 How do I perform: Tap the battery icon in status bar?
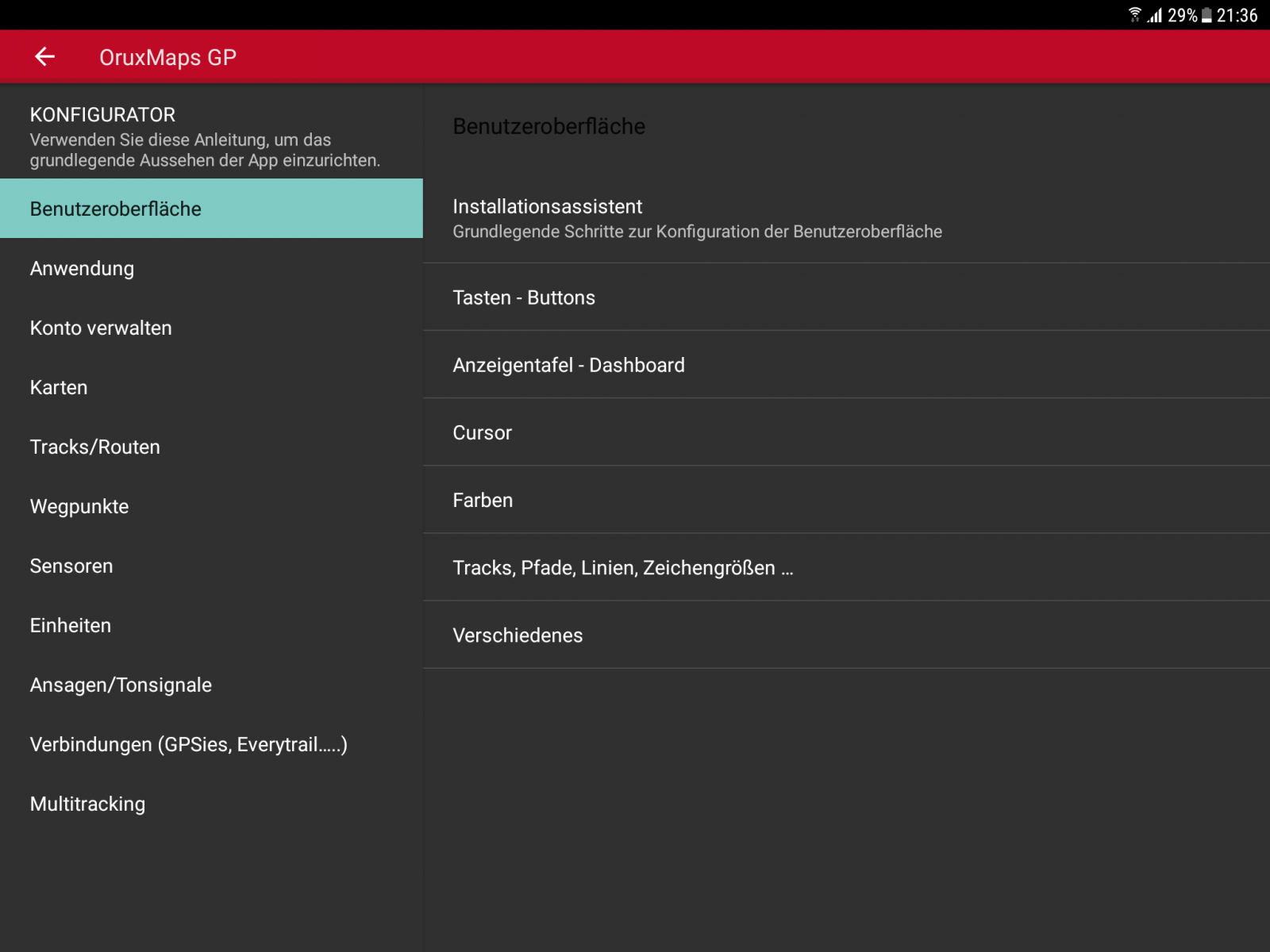1206,15
